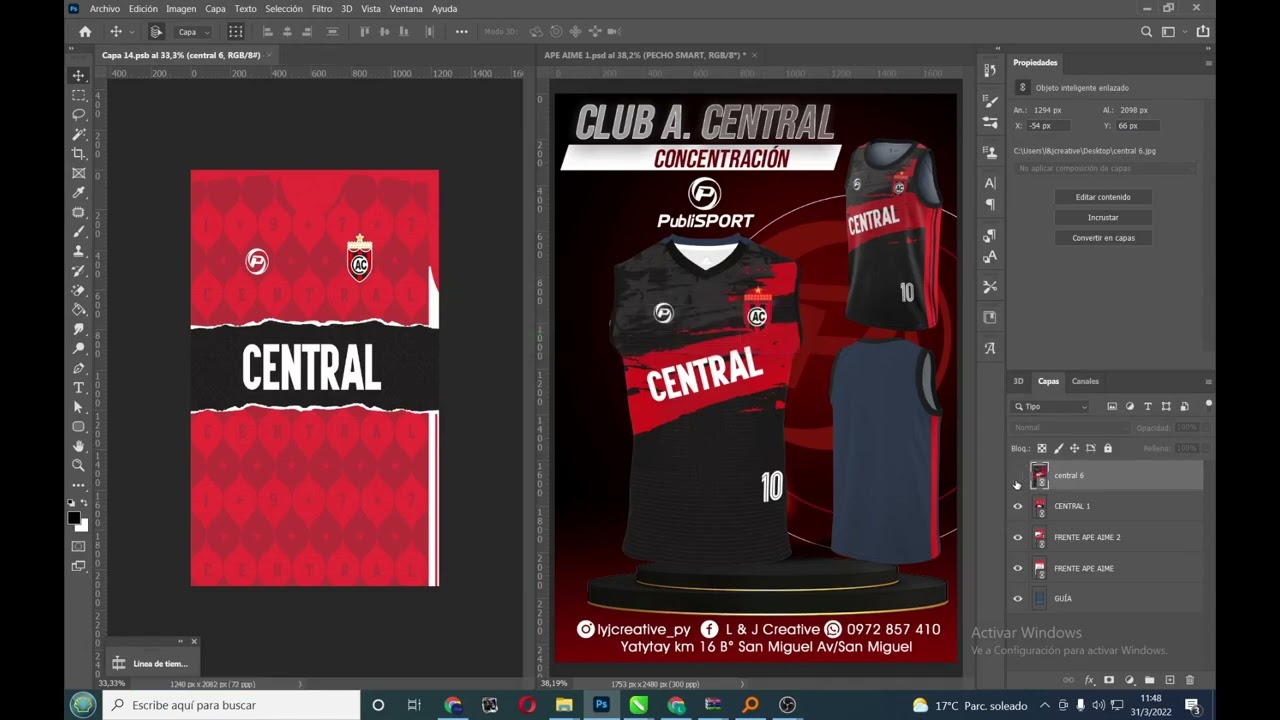
Task: Select the Pen tool
Action: [x=78, y=368]
